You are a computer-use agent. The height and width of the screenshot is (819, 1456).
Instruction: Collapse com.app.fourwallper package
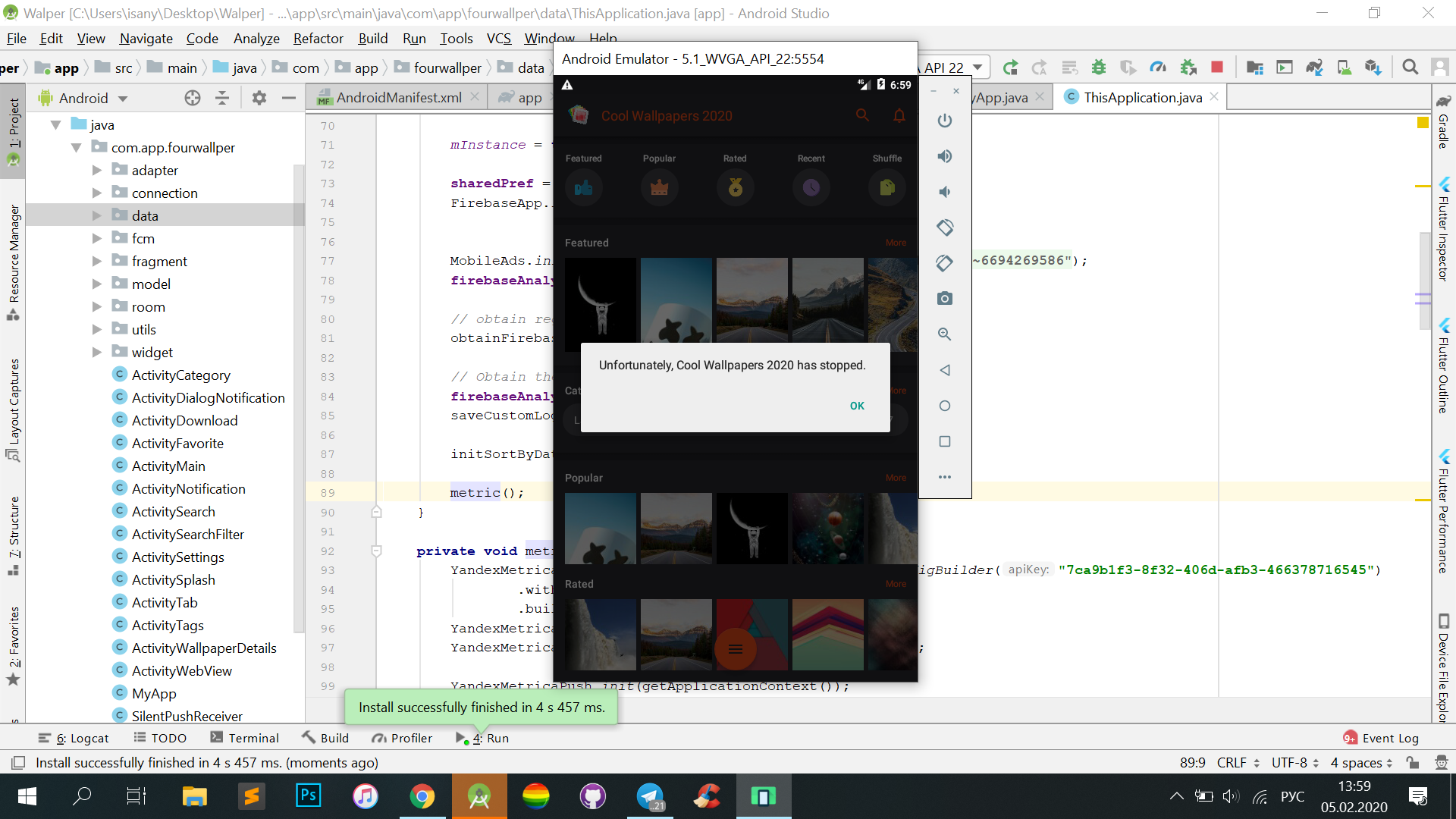77,148
